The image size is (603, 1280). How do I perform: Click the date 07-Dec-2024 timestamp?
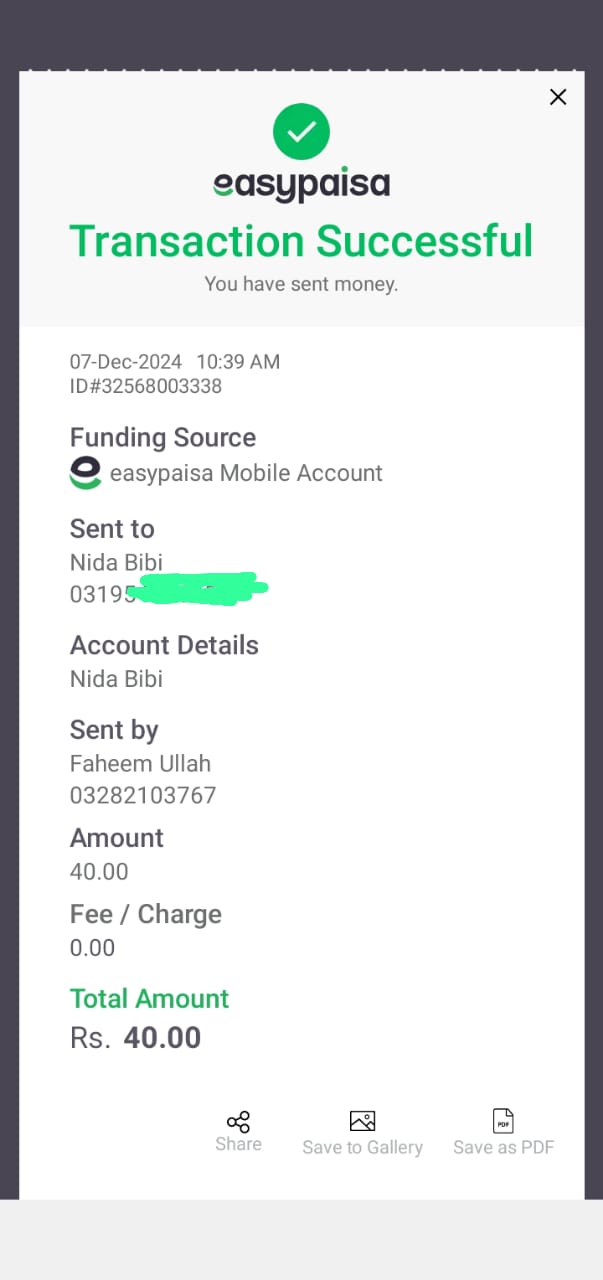(x=126, y=362)
